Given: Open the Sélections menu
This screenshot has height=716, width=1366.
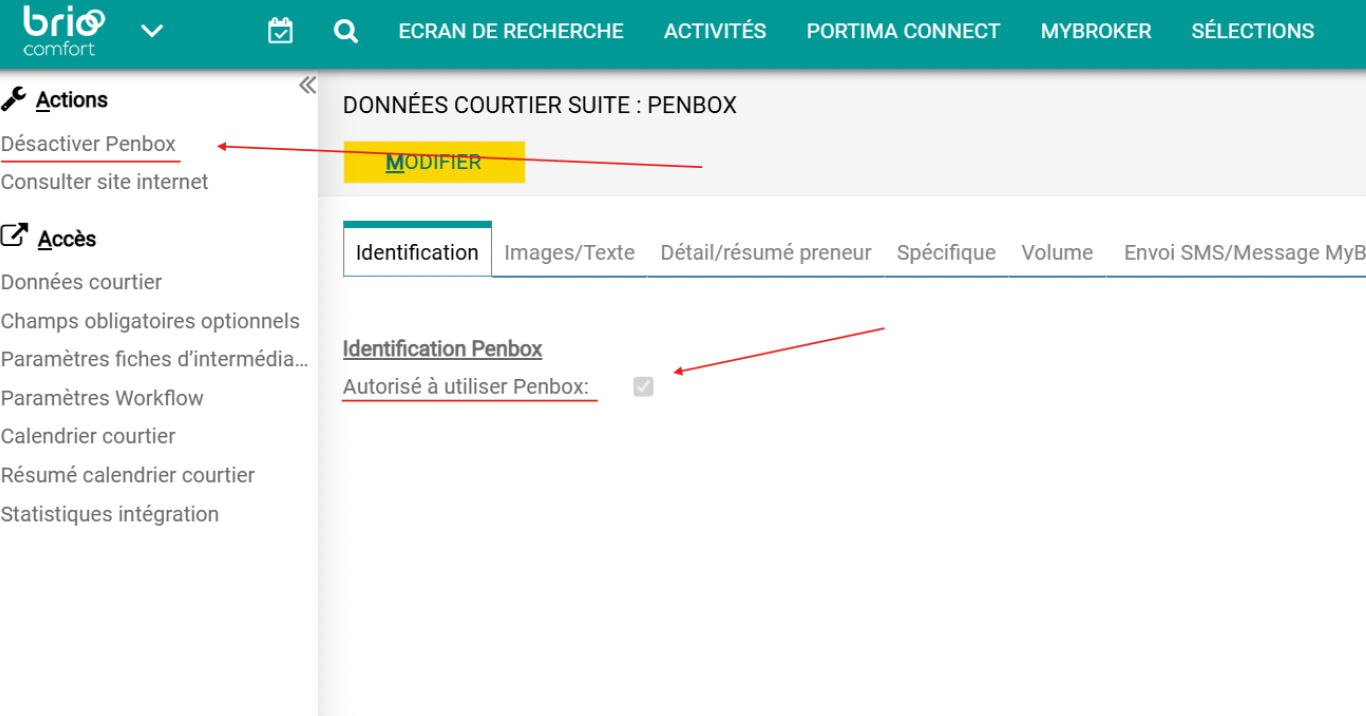Looking at the screenshot, I should click(x=1253, y=31).
